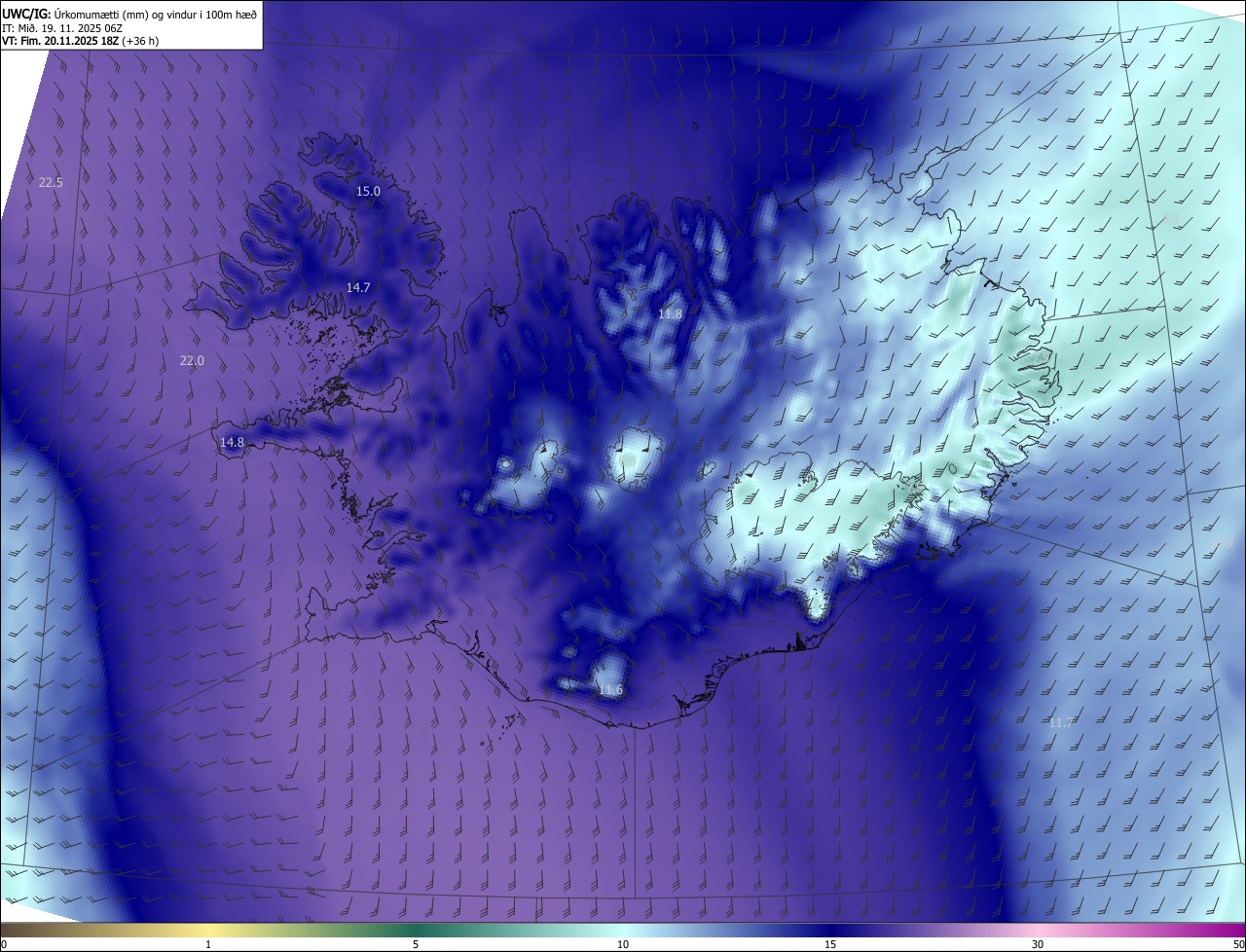Click the 10 tick on the color scale
This screenshot has width=1246, height=952.
623,944
